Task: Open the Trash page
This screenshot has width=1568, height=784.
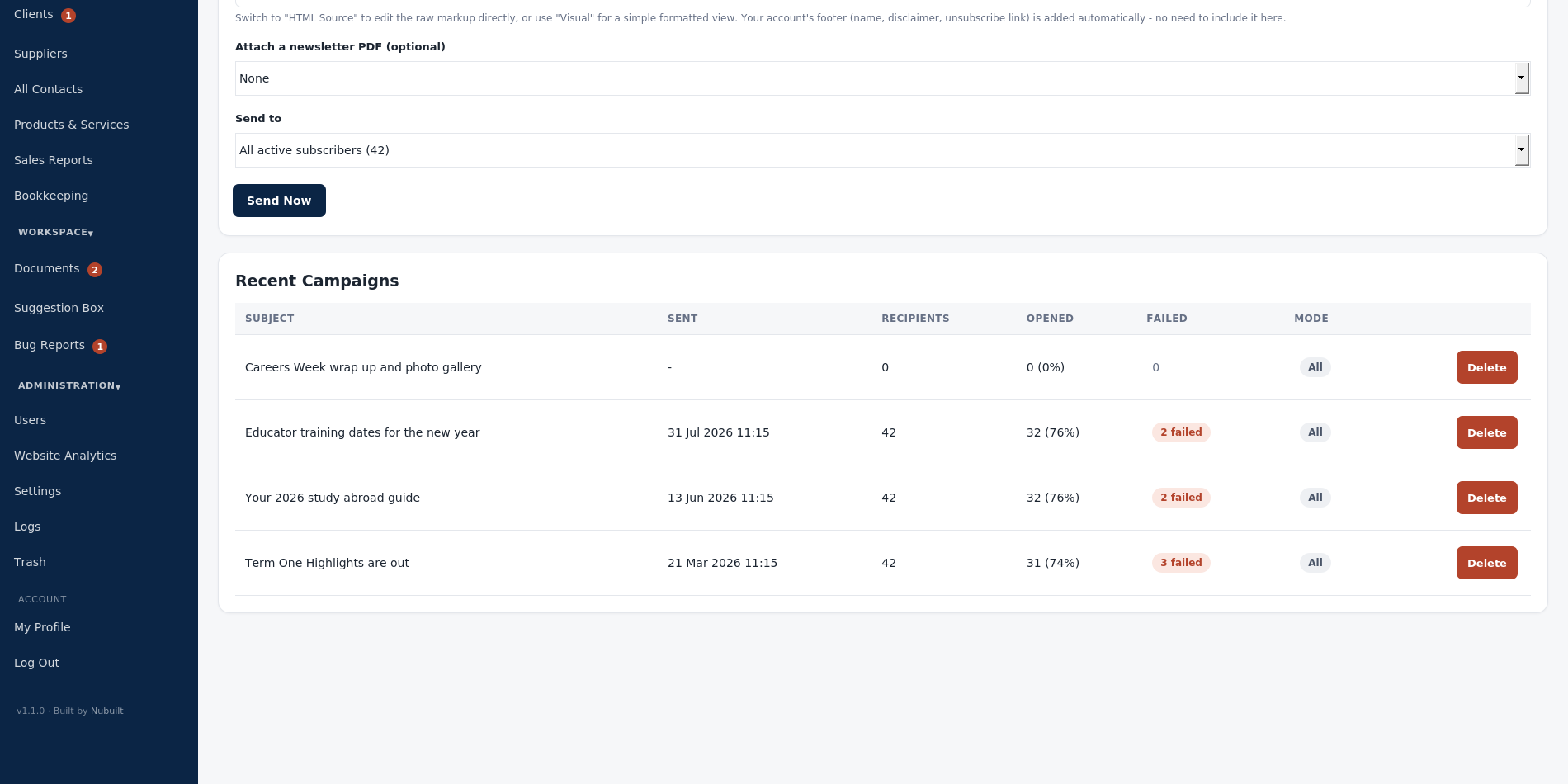Action: tap(30, 562)
